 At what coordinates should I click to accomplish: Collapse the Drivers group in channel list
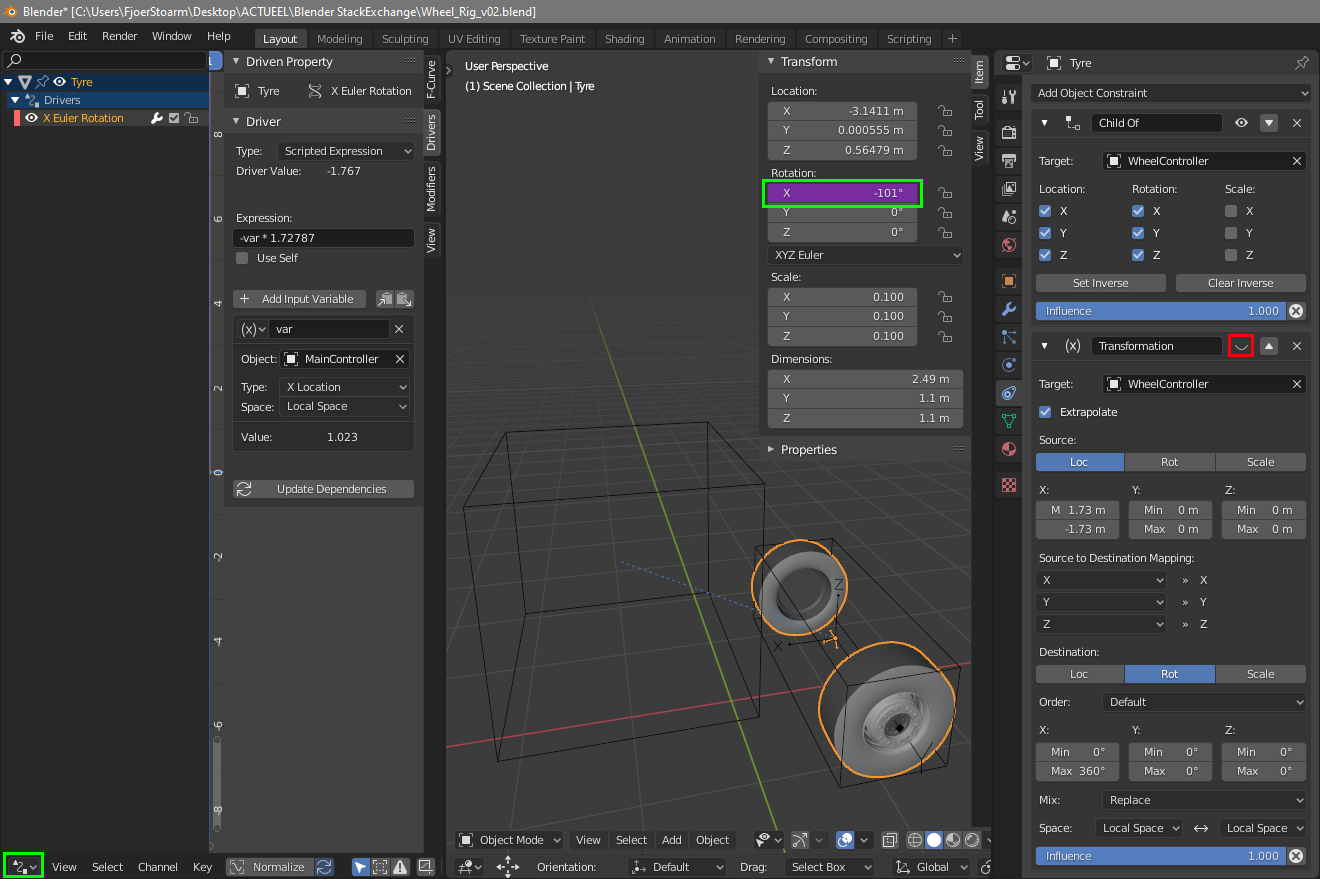[15, 100]
